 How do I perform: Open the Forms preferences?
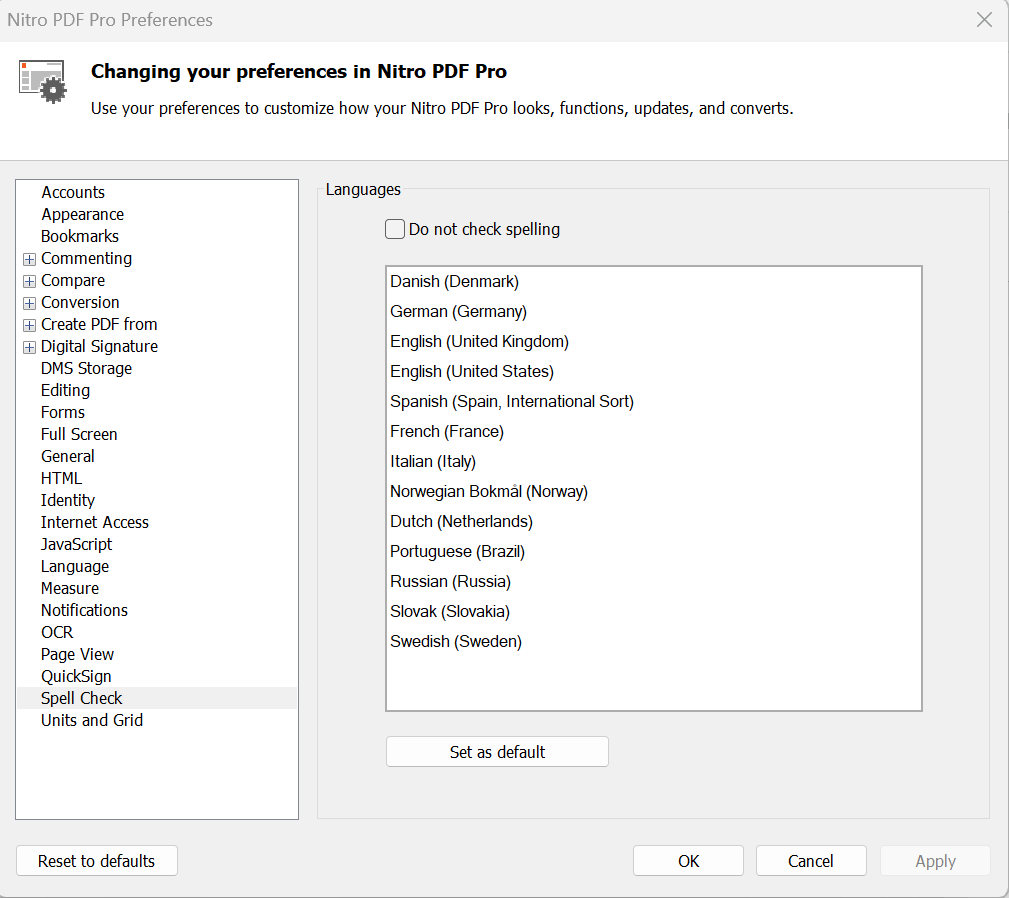click(x=62, y=412)
